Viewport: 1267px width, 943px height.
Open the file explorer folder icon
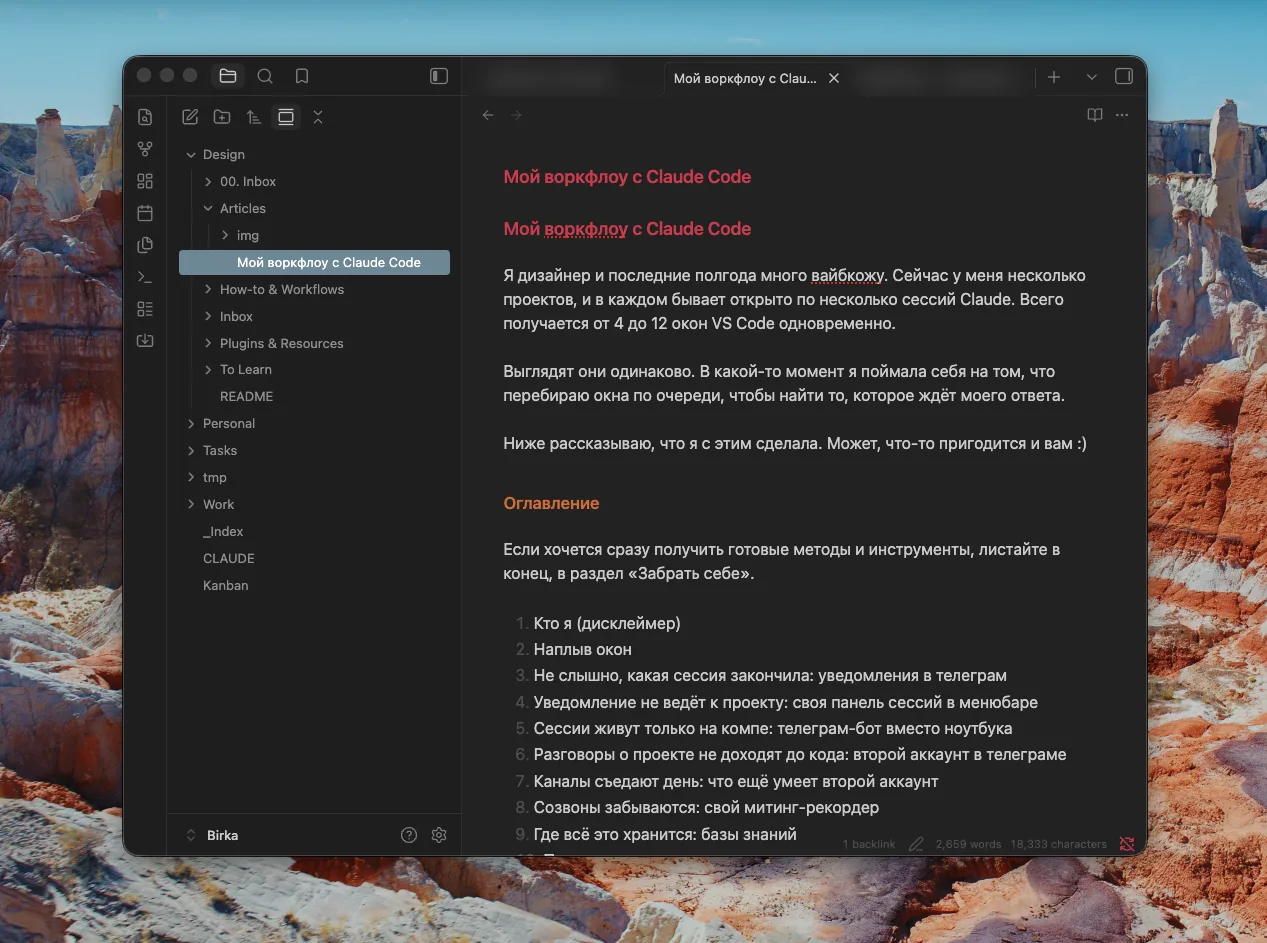coord(228,76)
